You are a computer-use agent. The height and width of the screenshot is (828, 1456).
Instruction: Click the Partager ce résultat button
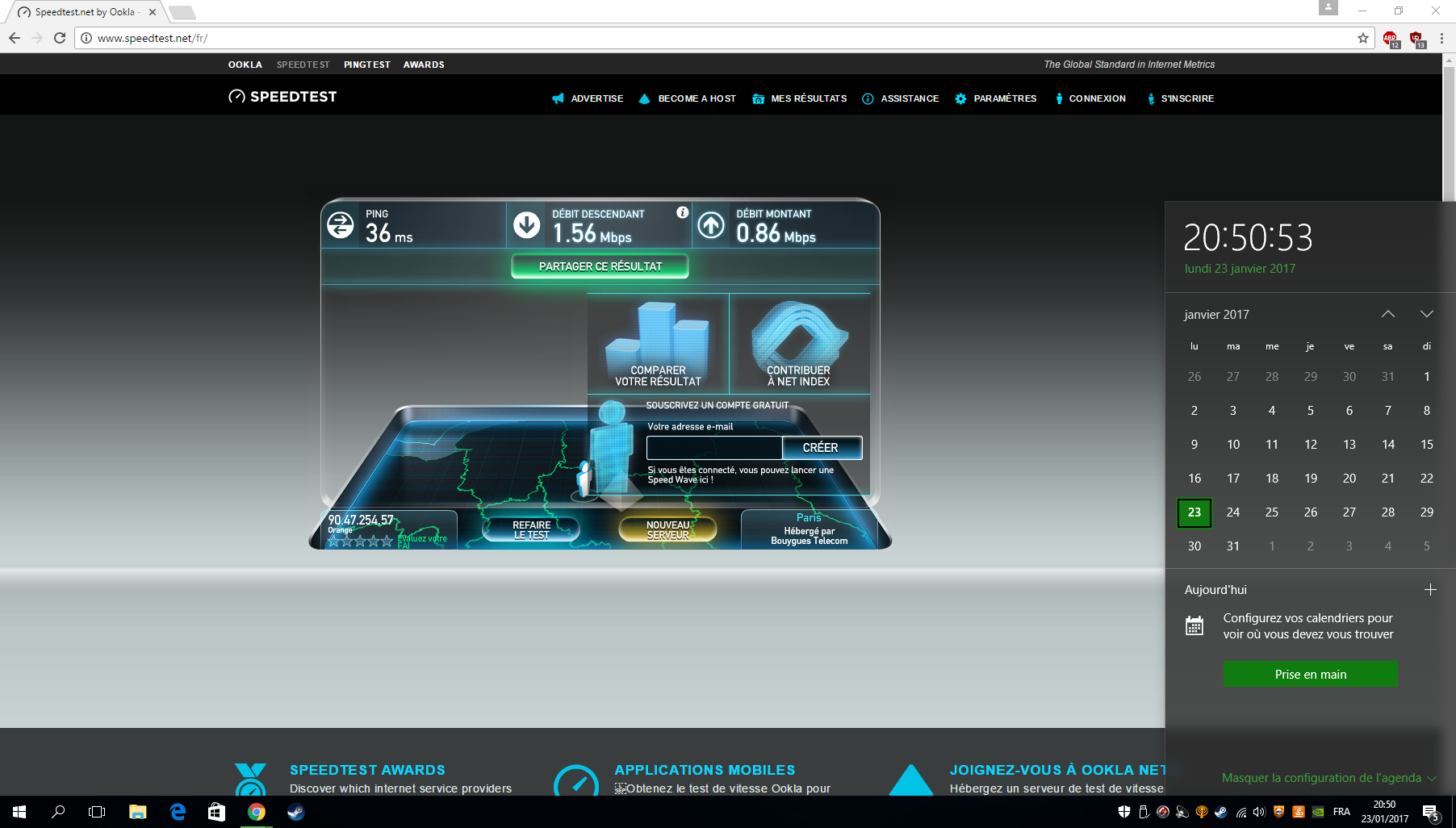coord(600,266)
